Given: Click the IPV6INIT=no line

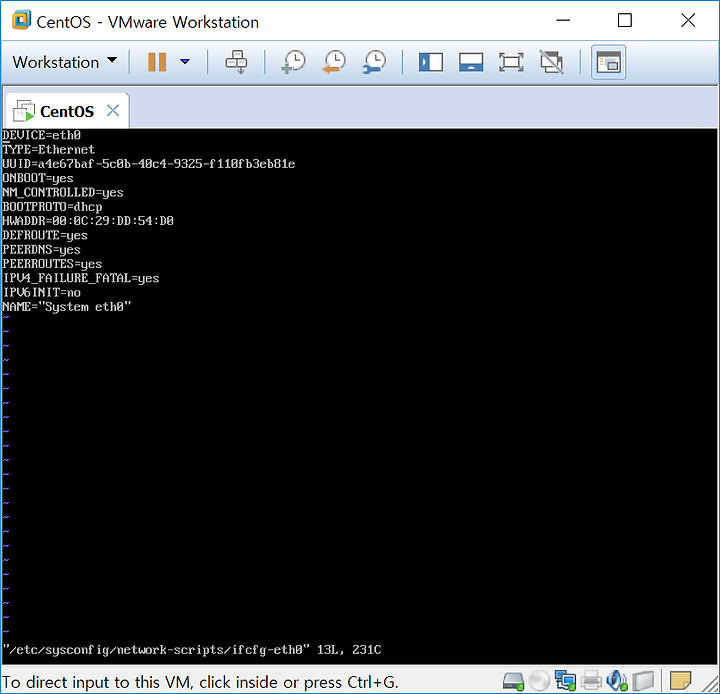Looking at the screenshot, I should point(42,292).
